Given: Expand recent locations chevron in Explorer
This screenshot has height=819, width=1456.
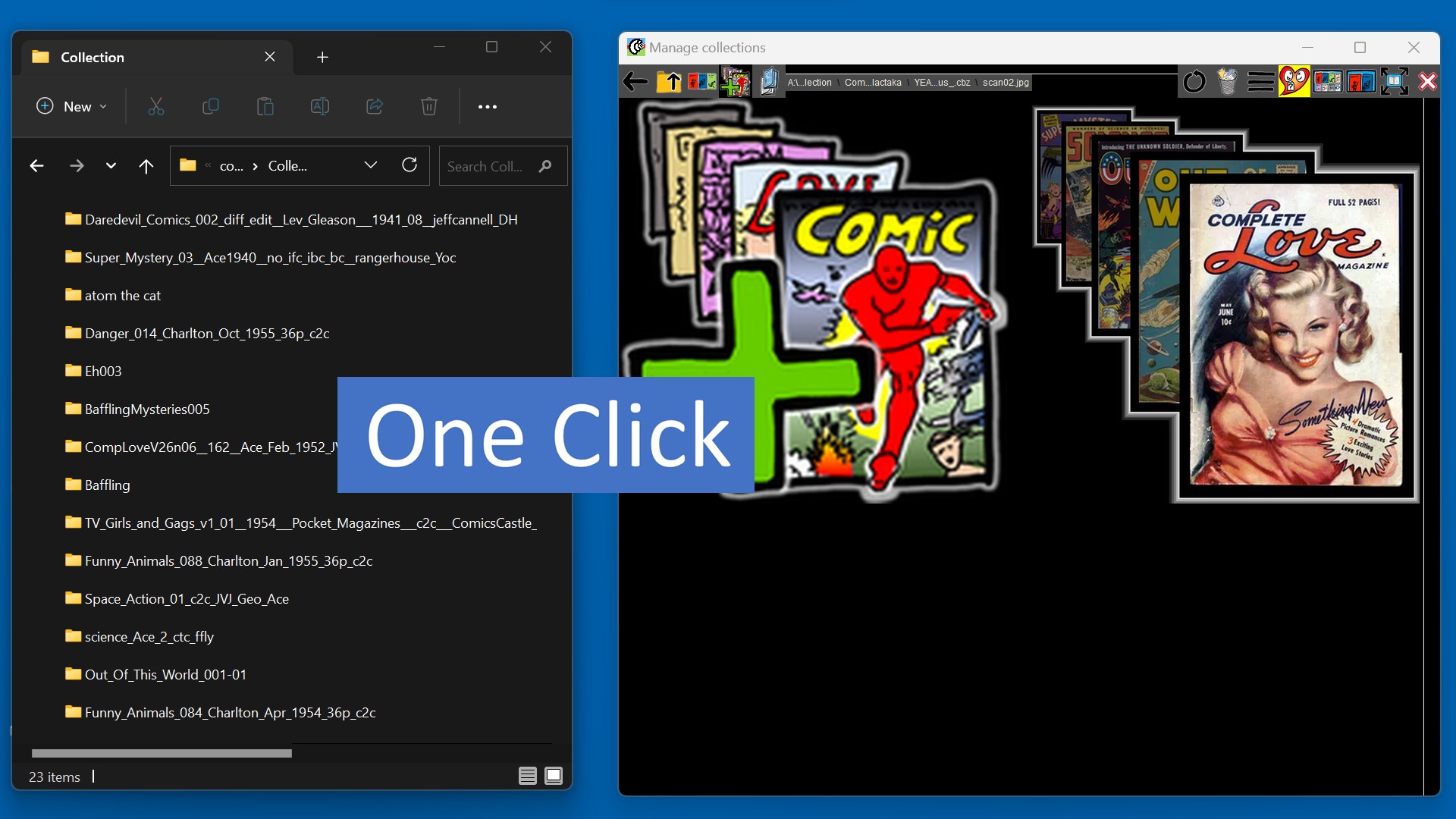Looking at the screenshot, I should [x=111, y=165].
